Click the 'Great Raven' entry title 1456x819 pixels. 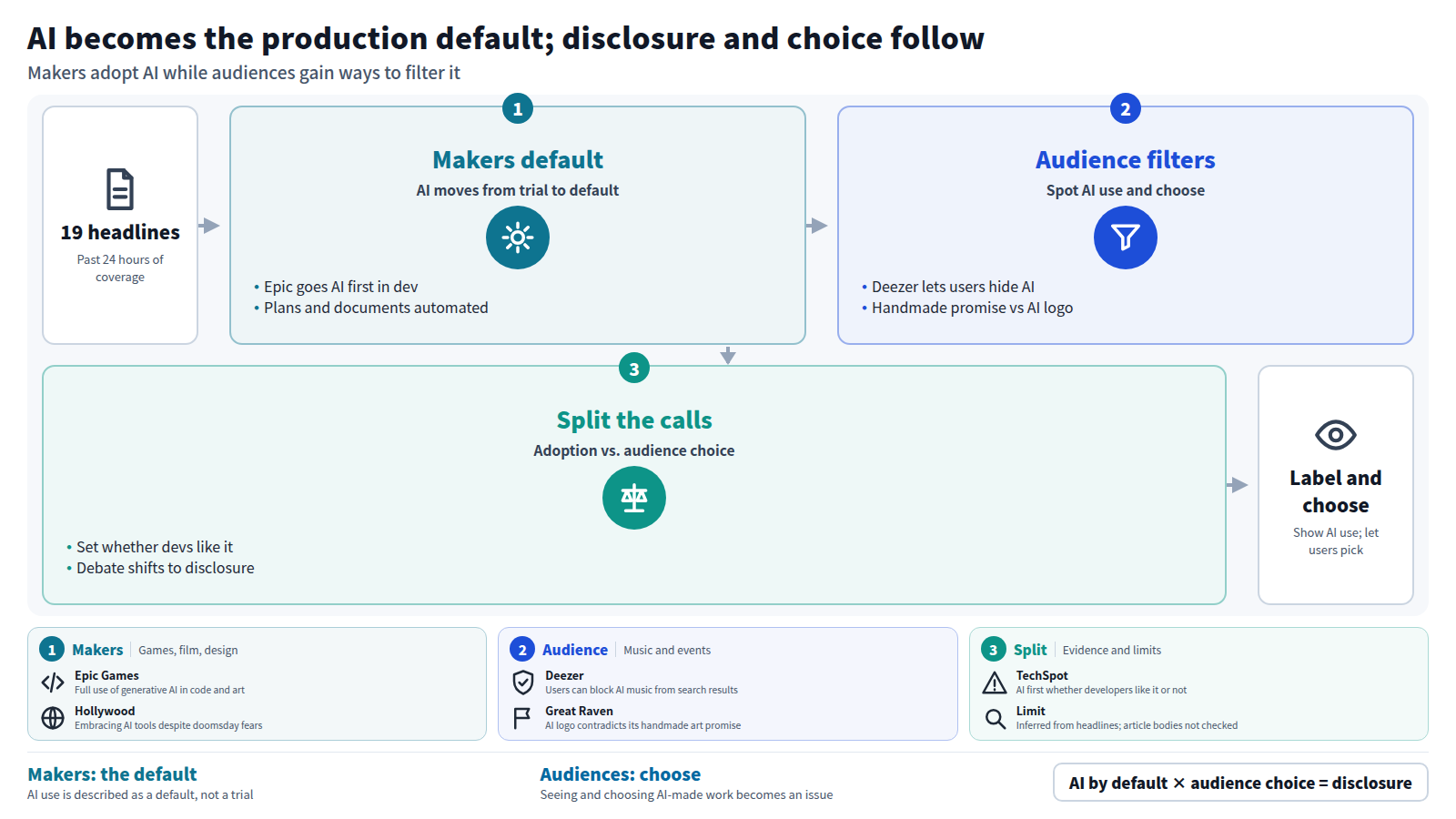click(x=579, y=711)
